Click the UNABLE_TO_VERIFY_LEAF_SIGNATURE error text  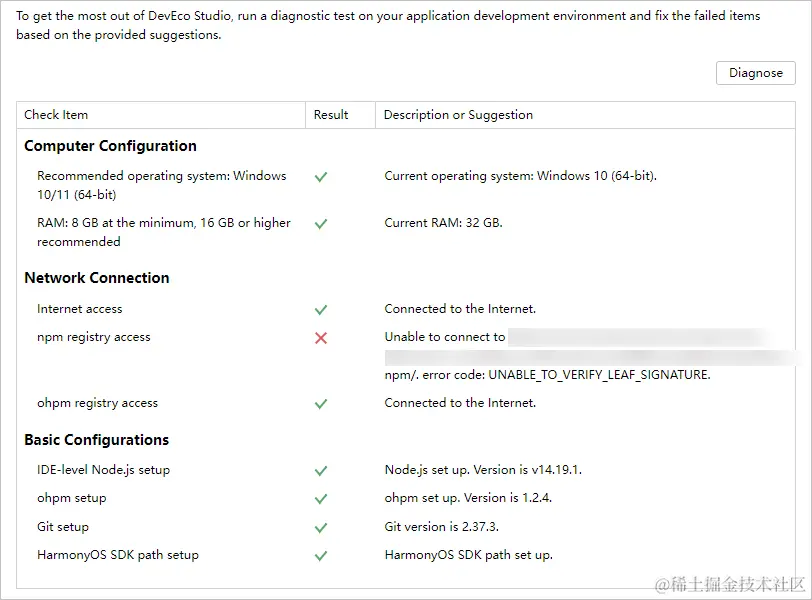(598, 375)
